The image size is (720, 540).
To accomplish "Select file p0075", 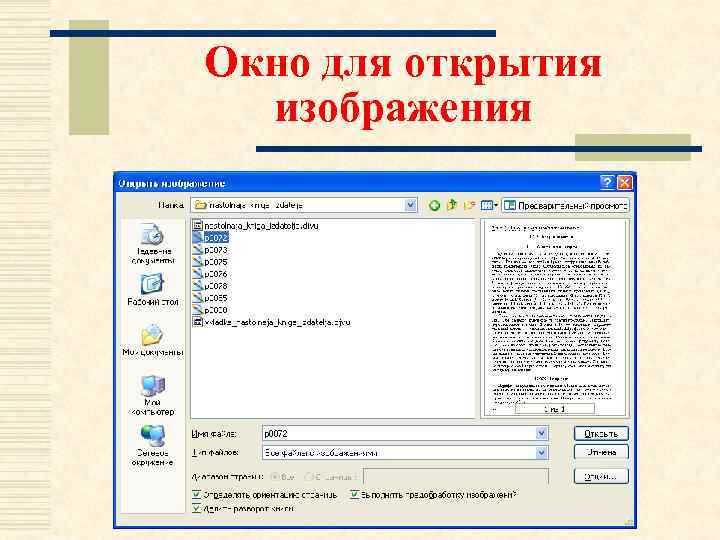I will pyautogui.click(x=210, y=262).
